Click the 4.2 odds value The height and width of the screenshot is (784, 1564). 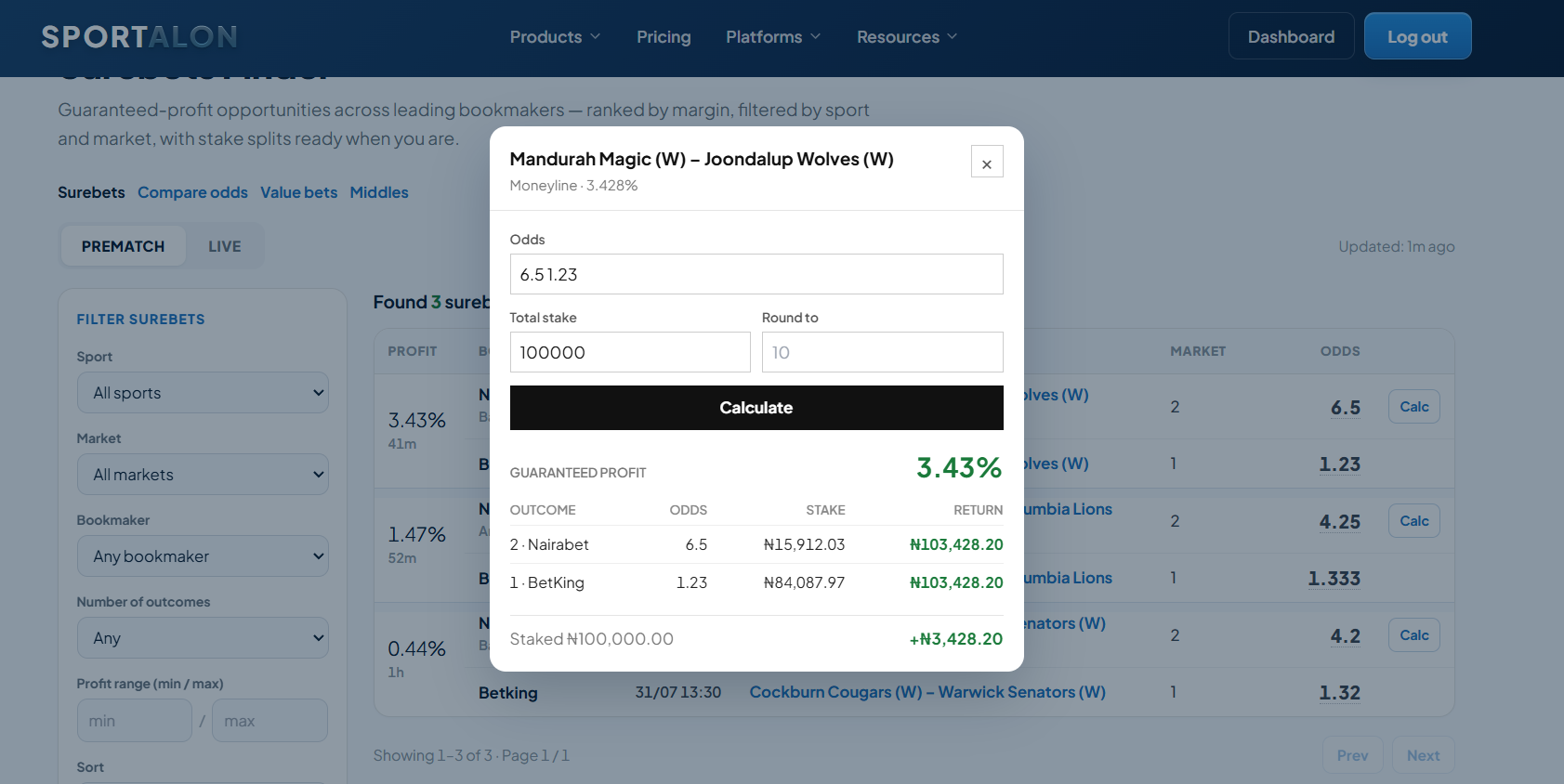(1346, 636)
